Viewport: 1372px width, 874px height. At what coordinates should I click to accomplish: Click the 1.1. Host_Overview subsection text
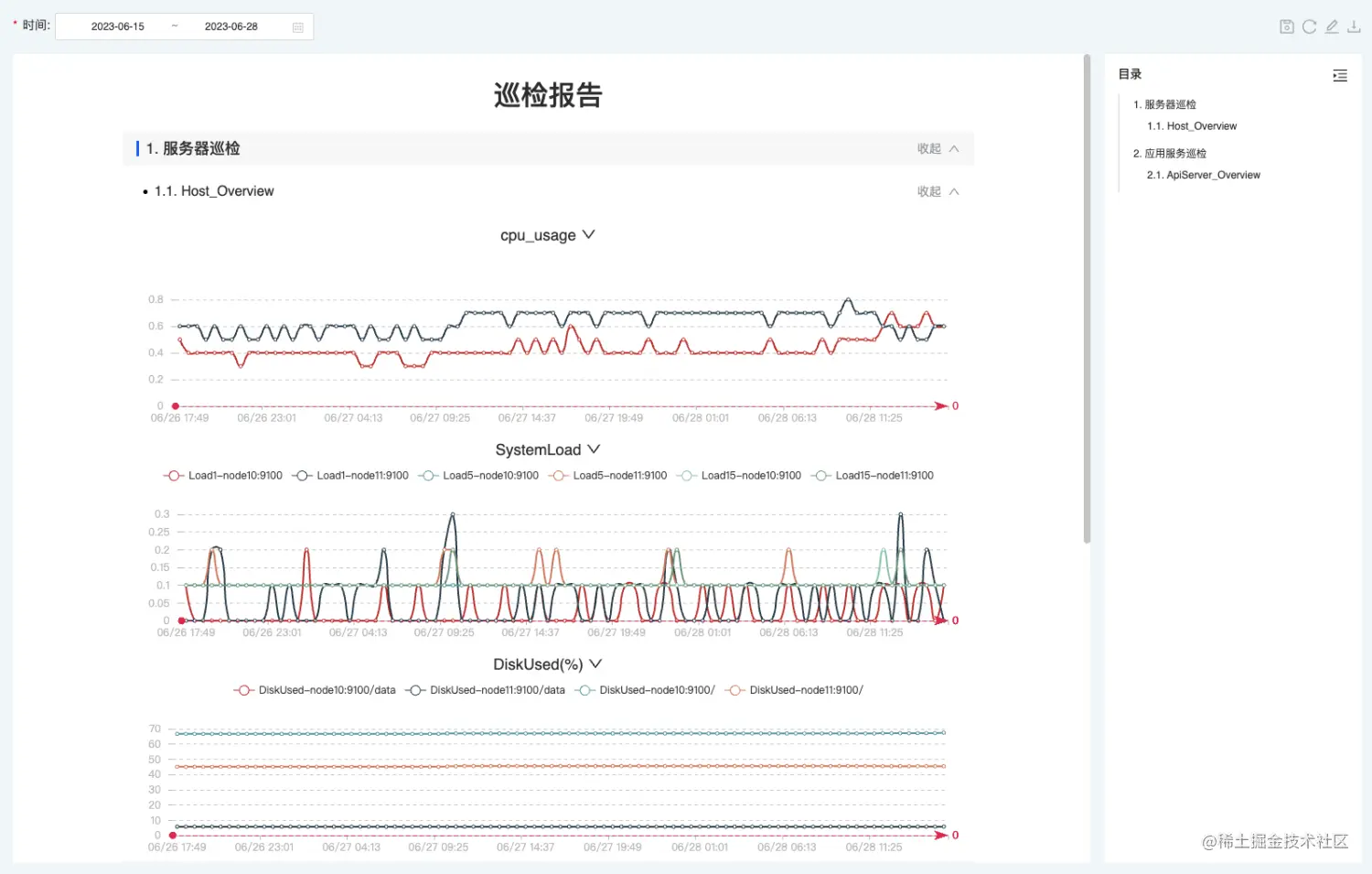coord(214,191)
